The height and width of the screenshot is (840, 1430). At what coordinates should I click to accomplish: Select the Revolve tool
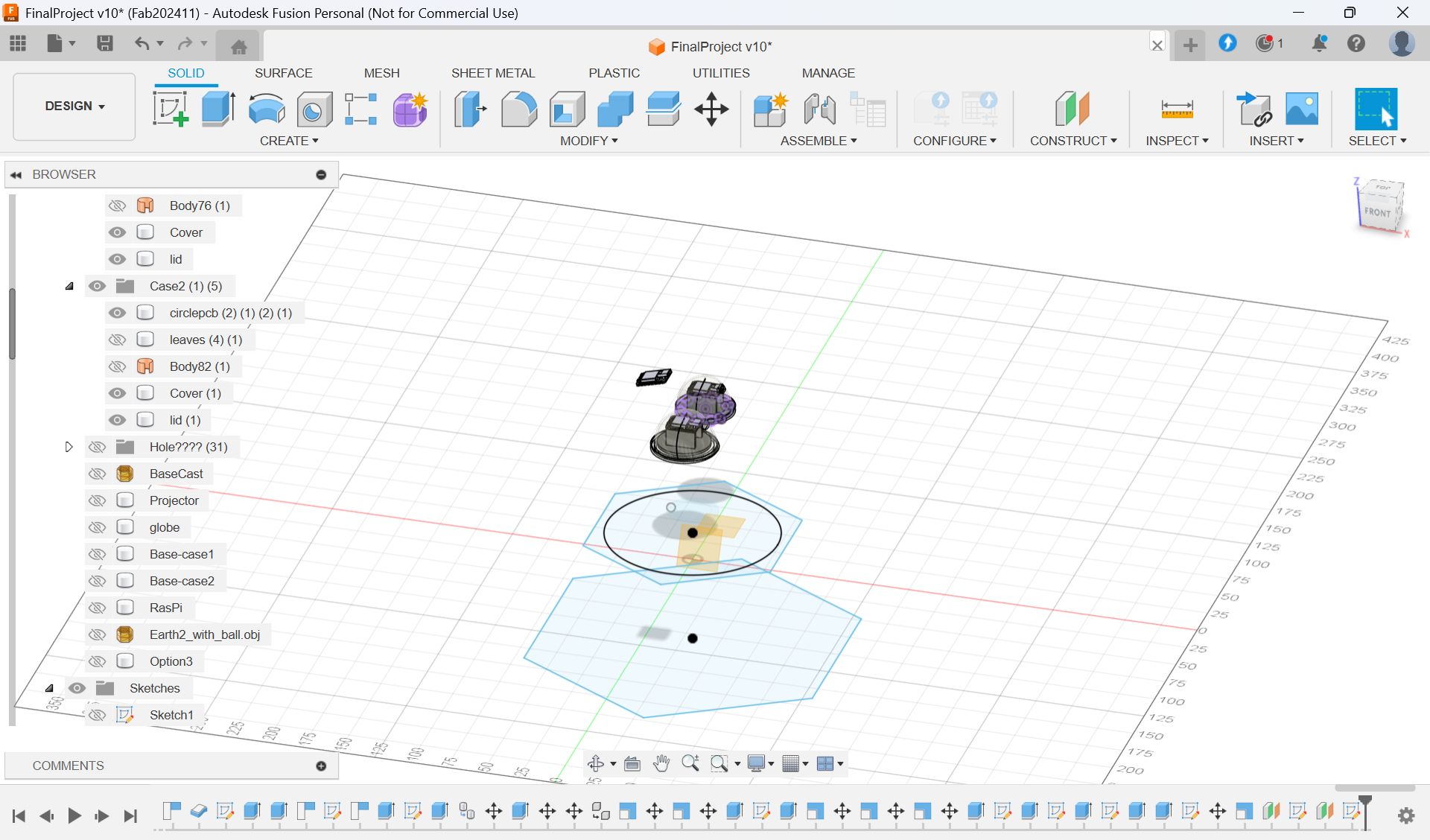(267, 109)
